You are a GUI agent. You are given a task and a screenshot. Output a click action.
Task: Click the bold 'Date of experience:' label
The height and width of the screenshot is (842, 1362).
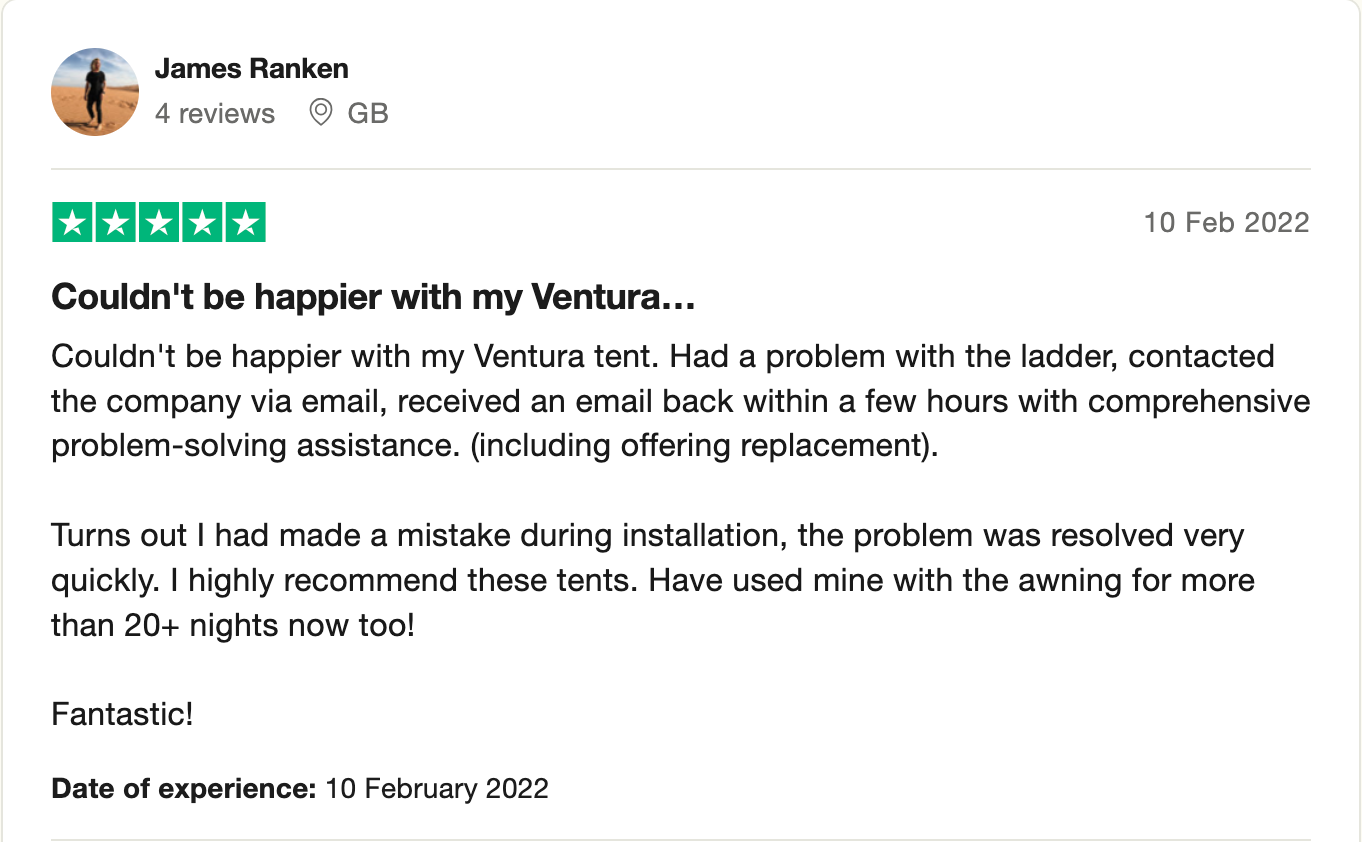(x=183, y=788)
